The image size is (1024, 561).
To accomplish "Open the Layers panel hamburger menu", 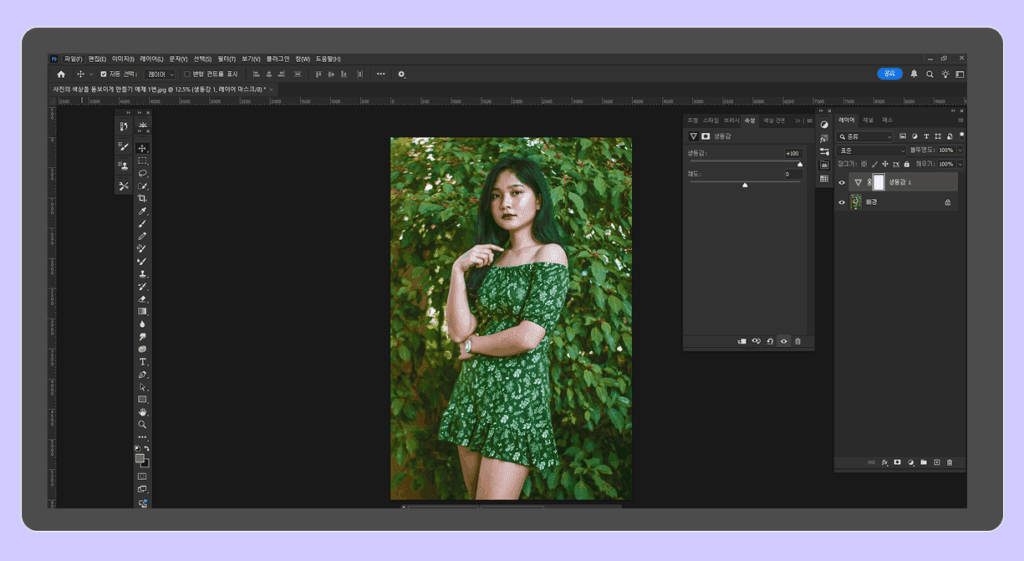I will click(961, 120).
